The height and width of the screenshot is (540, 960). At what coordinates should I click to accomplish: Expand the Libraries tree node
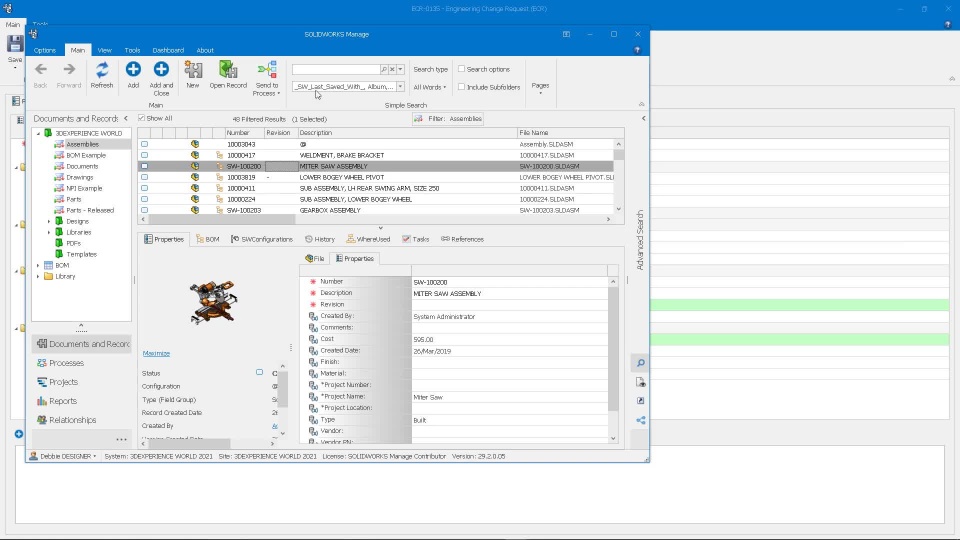[49, 233]
